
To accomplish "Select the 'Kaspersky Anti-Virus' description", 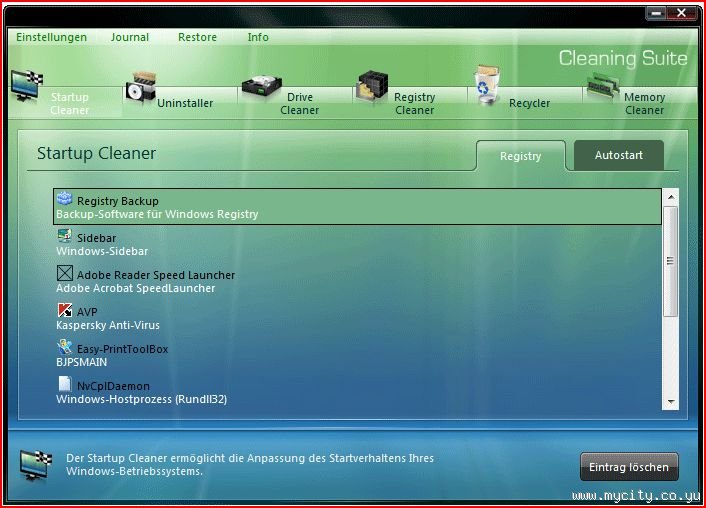I will tap(108, 325).
